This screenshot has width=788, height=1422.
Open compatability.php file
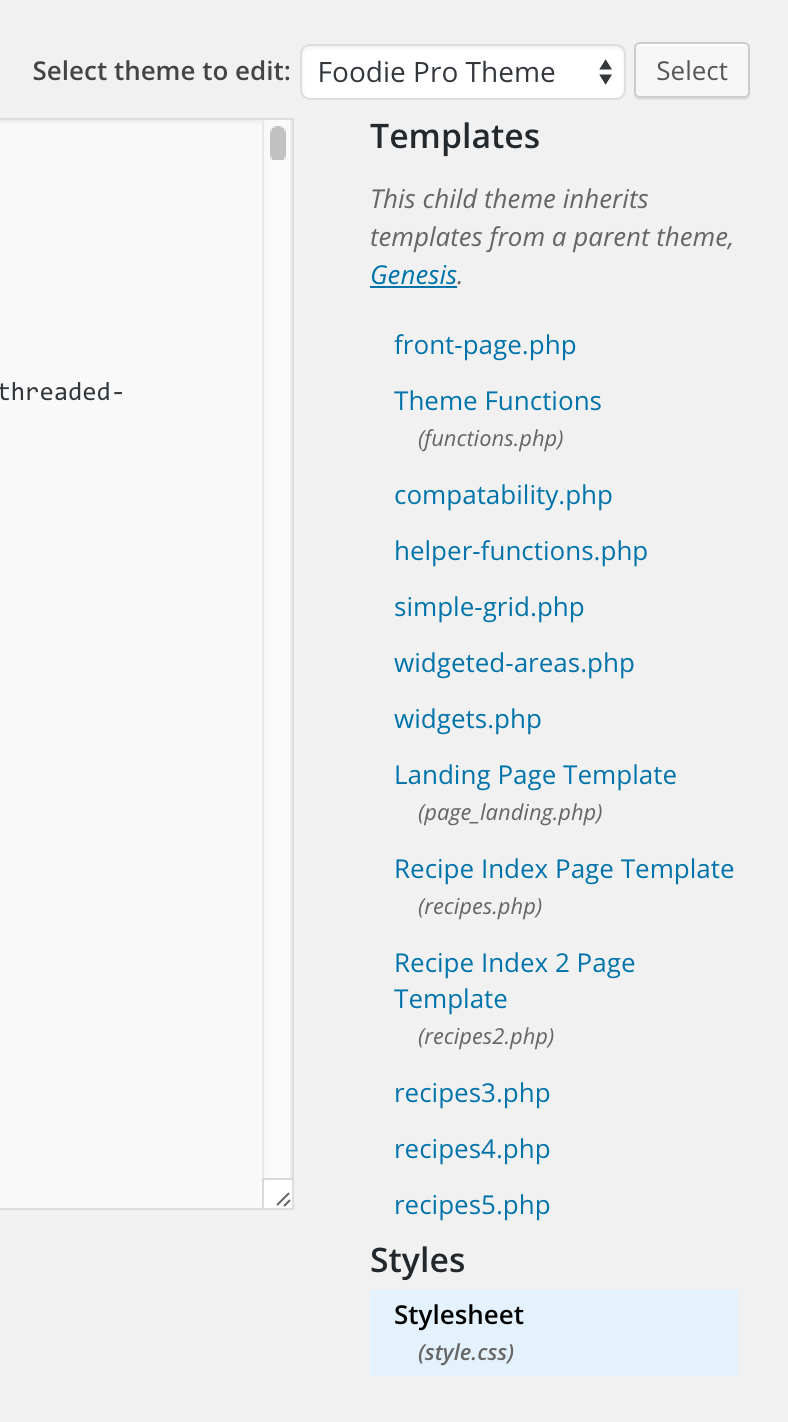[503, 495]
